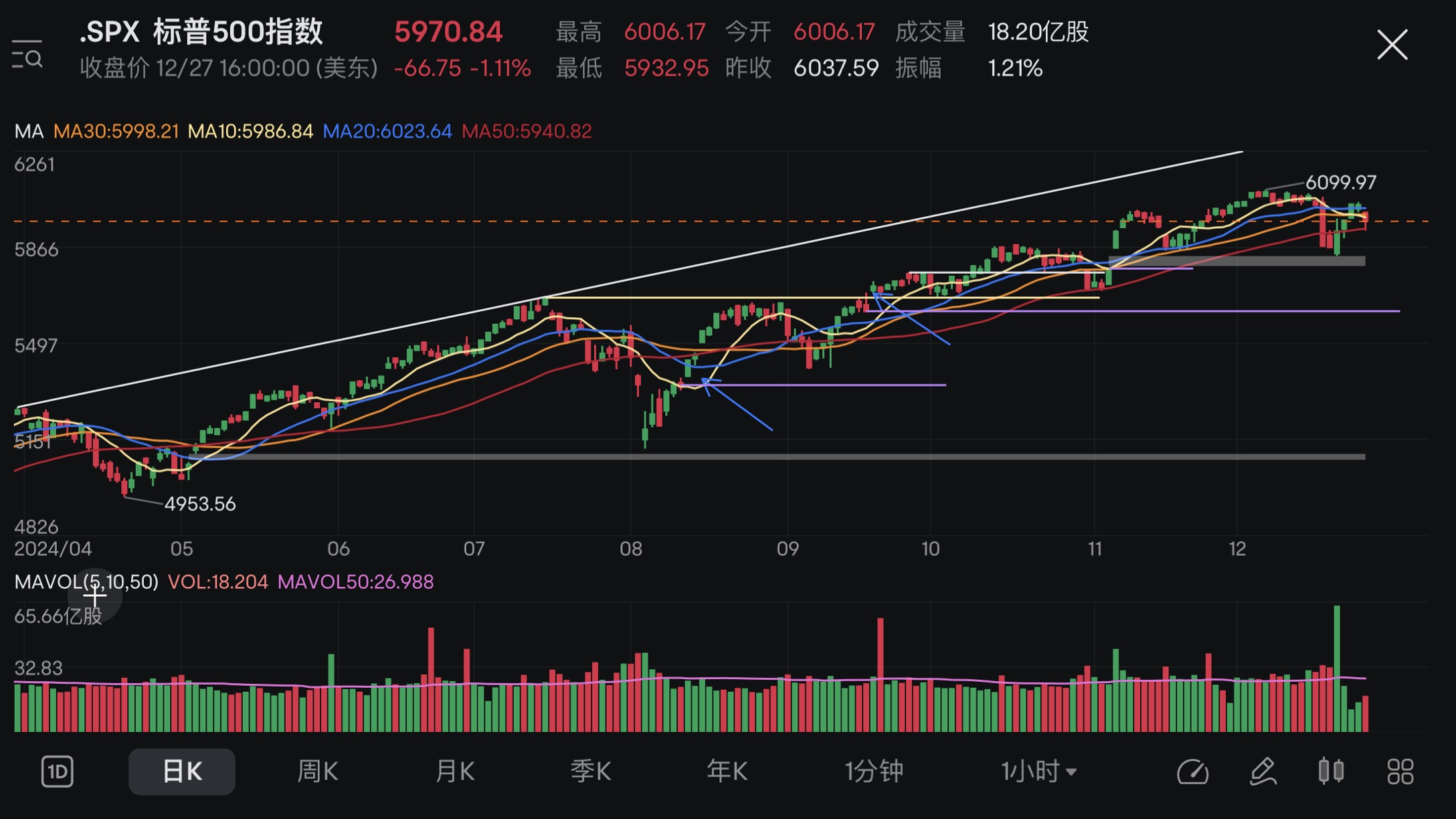Open the speedometer quick-trade icon
1456x819 pixels.
1192,771
